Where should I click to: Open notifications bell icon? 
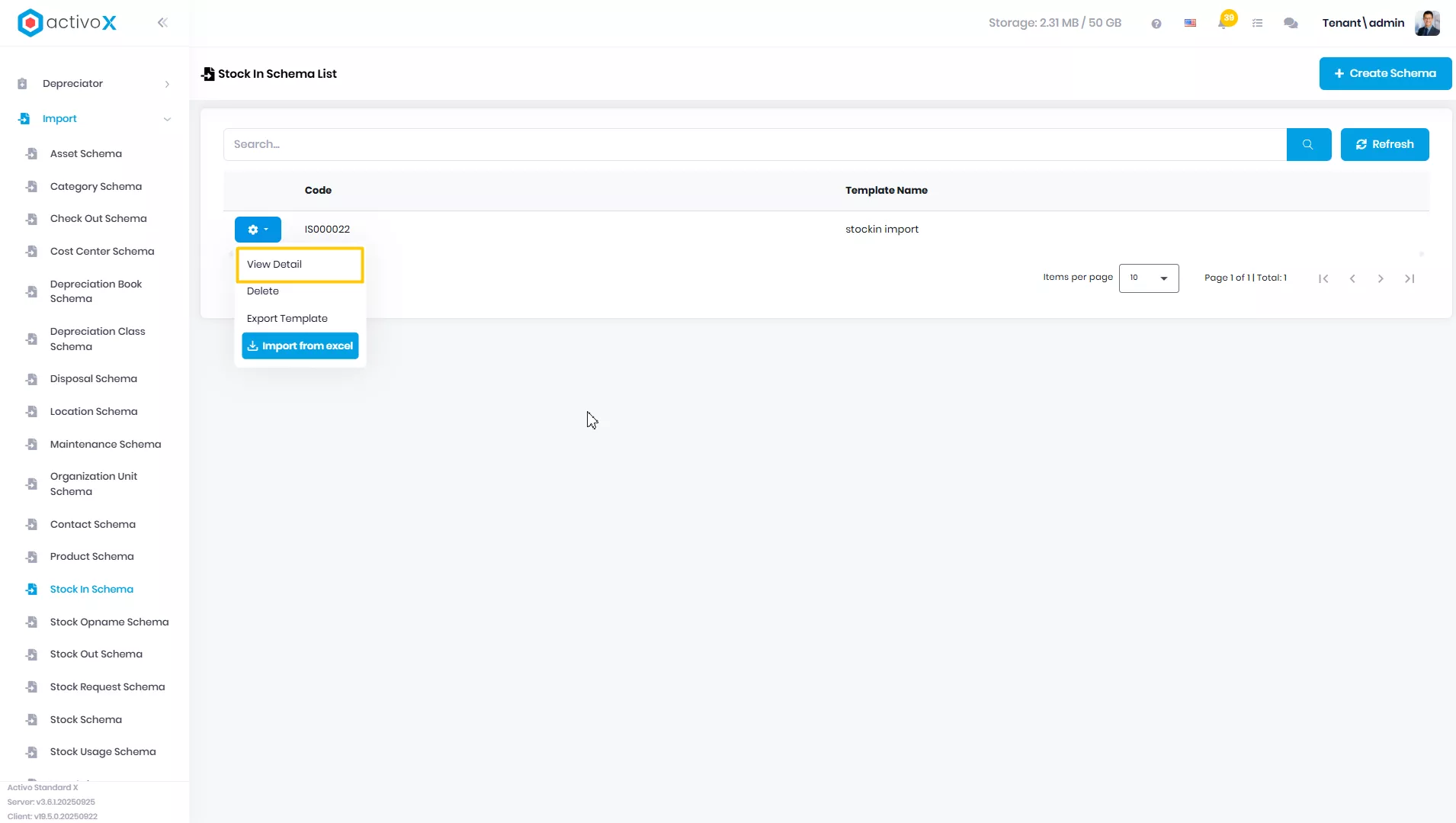point(1223,23)
